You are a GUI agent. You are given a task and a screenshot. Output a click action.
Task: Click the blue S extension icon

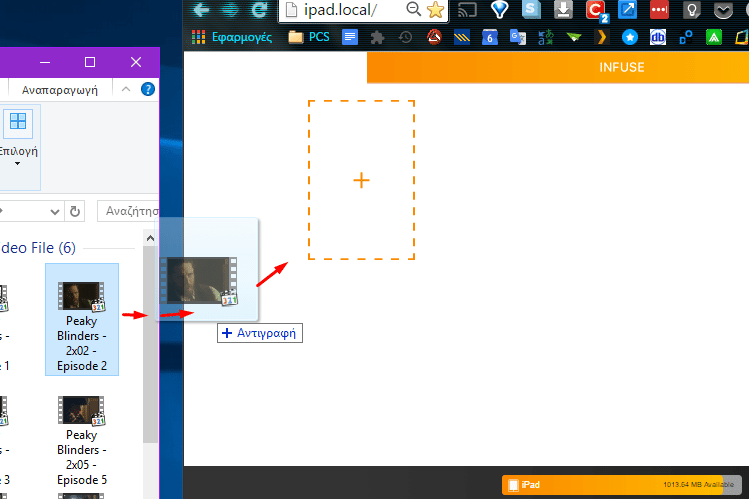pos(531,10)
